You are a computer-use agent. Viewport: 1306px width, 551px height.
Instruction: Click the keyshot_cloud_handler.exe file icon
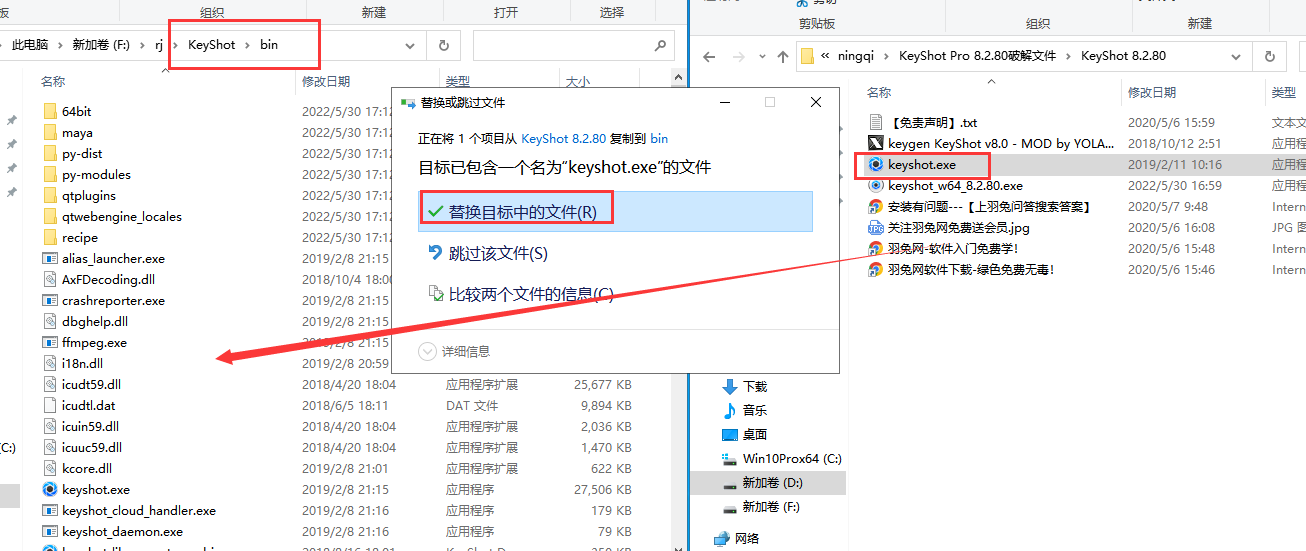coord(50,510)
